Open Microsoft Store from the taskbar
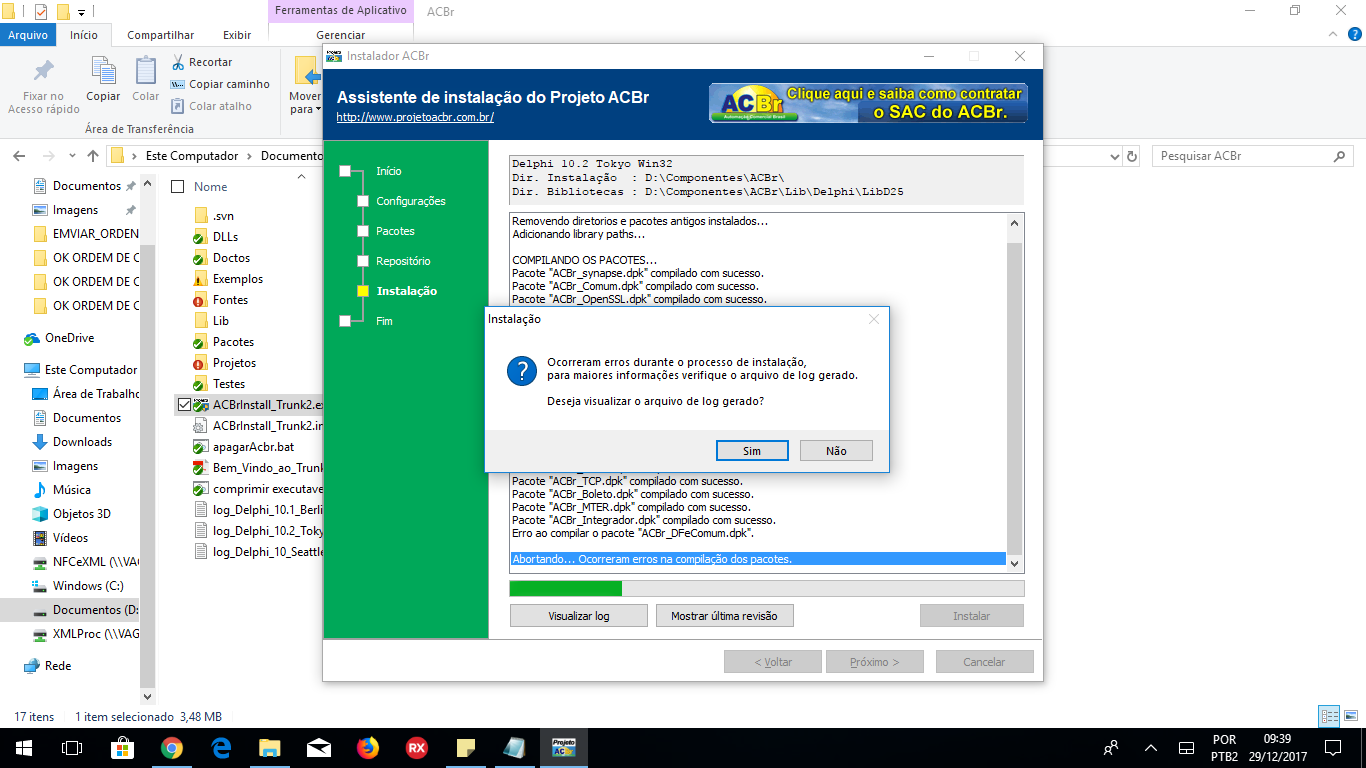Viewport: 1366px width, 768px height. pyautogui.click(x=123, y=747)
